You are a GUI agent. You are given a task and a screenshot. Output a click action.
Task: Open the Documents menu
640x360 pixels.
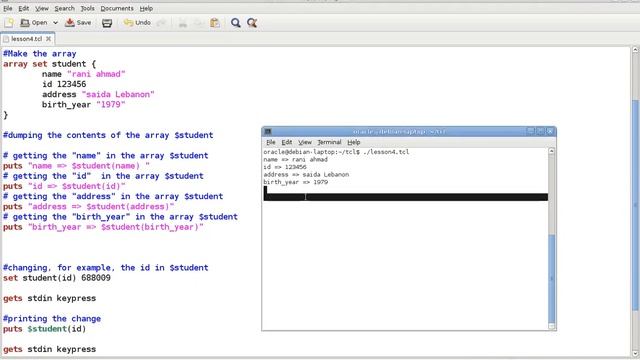[117, 8]
